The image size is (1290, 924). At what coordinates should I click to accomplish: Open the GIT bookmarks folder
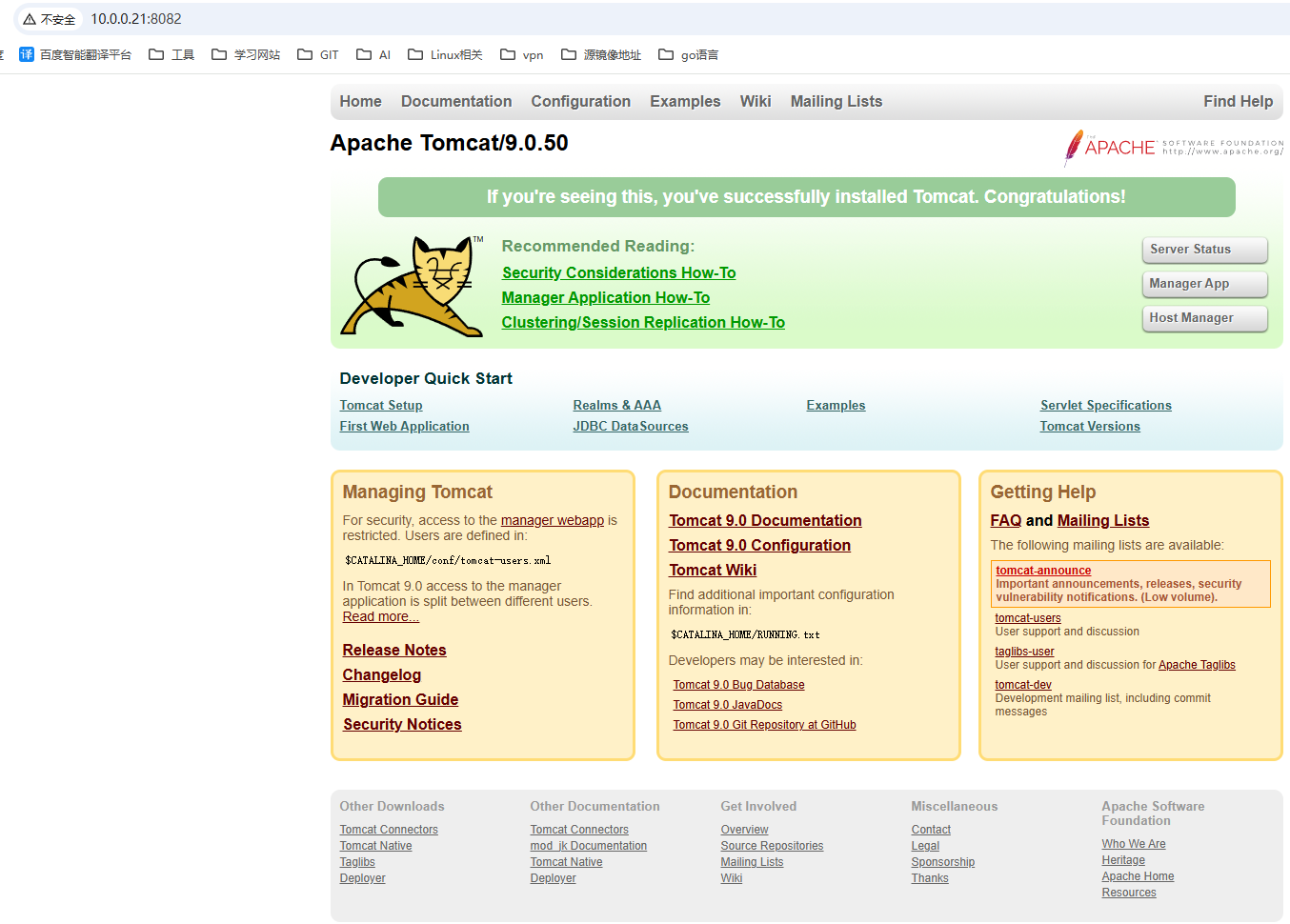tap(318, 54)
